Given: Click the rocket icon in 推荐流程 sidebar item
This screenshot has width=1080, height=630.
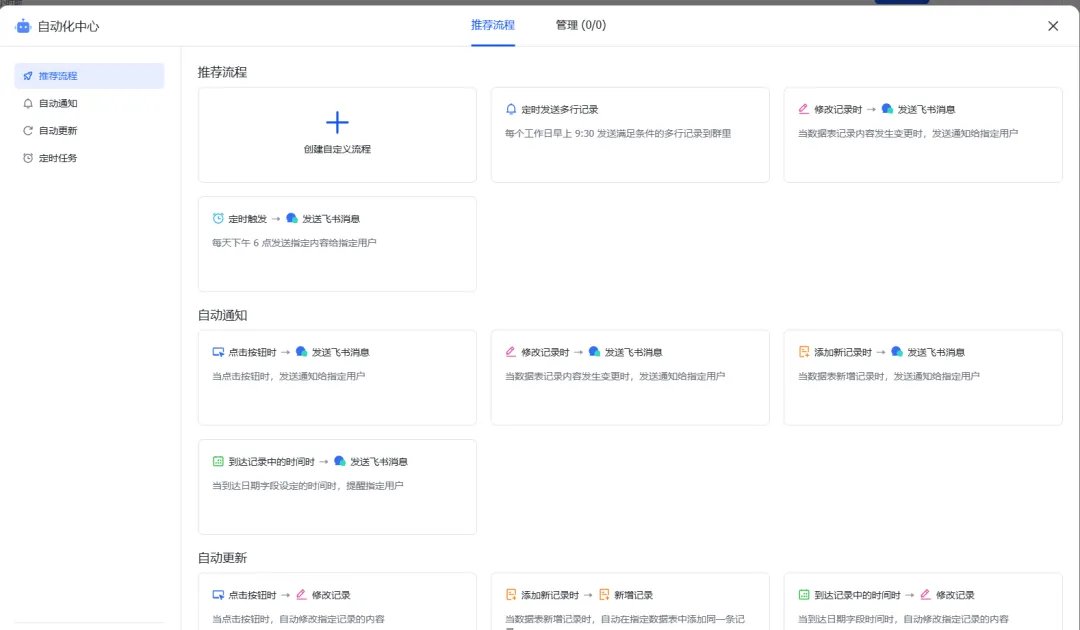Looking at the screenshot, I should pyautogui.click(x=28, y=76).
